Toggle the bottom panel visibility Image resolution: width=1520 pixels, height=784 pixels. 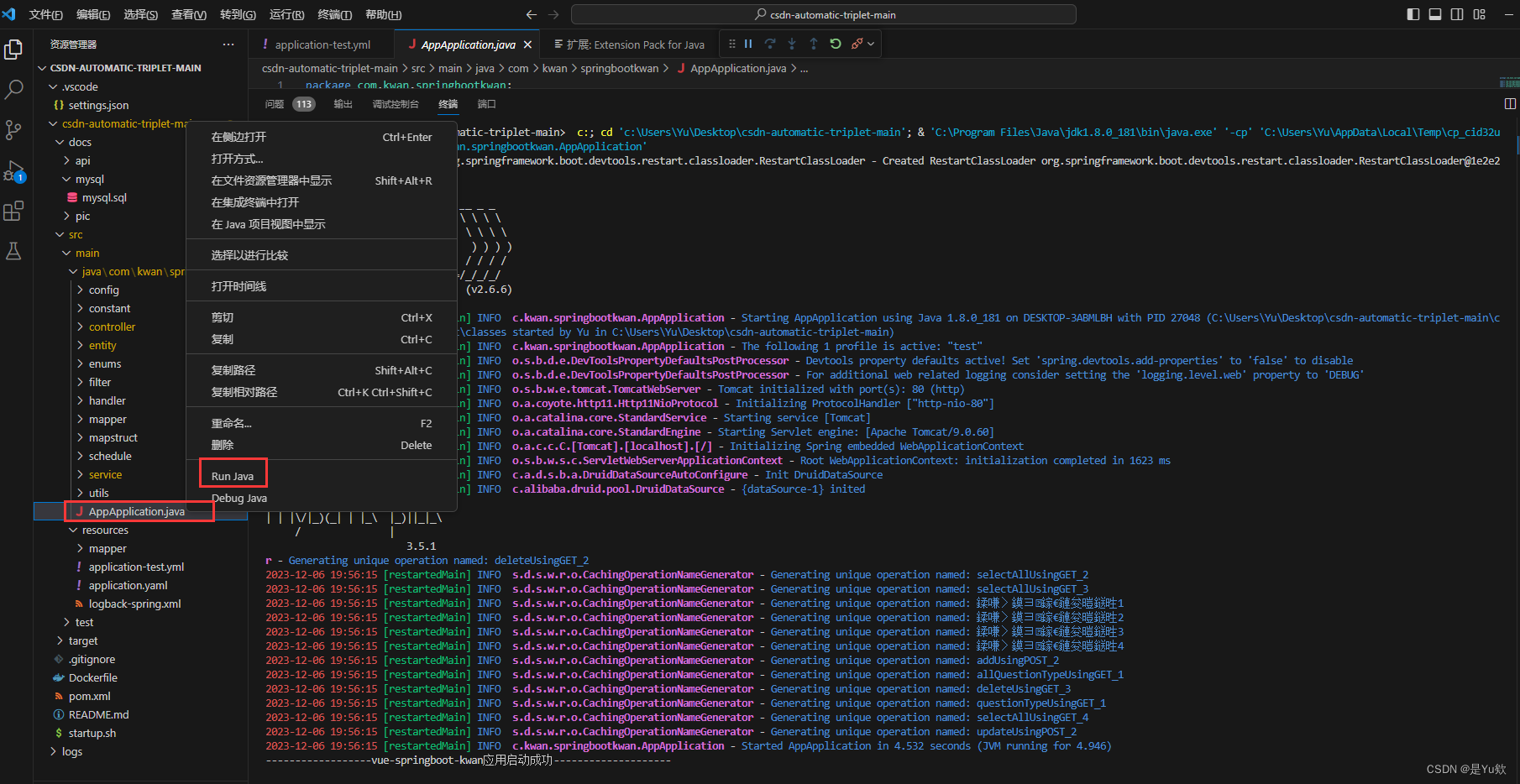1434,13
